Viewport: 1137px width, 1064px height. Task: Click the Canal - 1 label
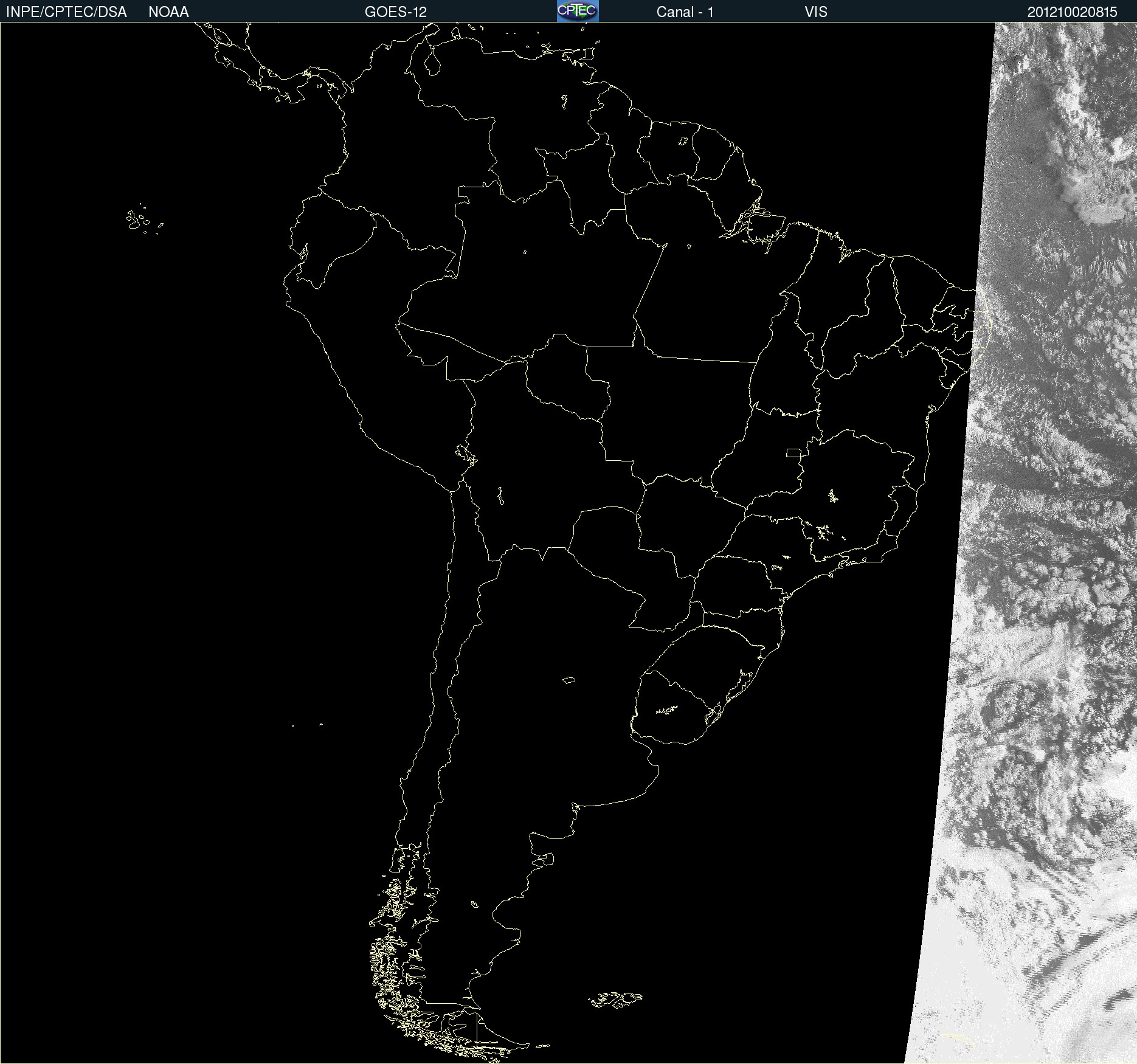click(685, 12)
